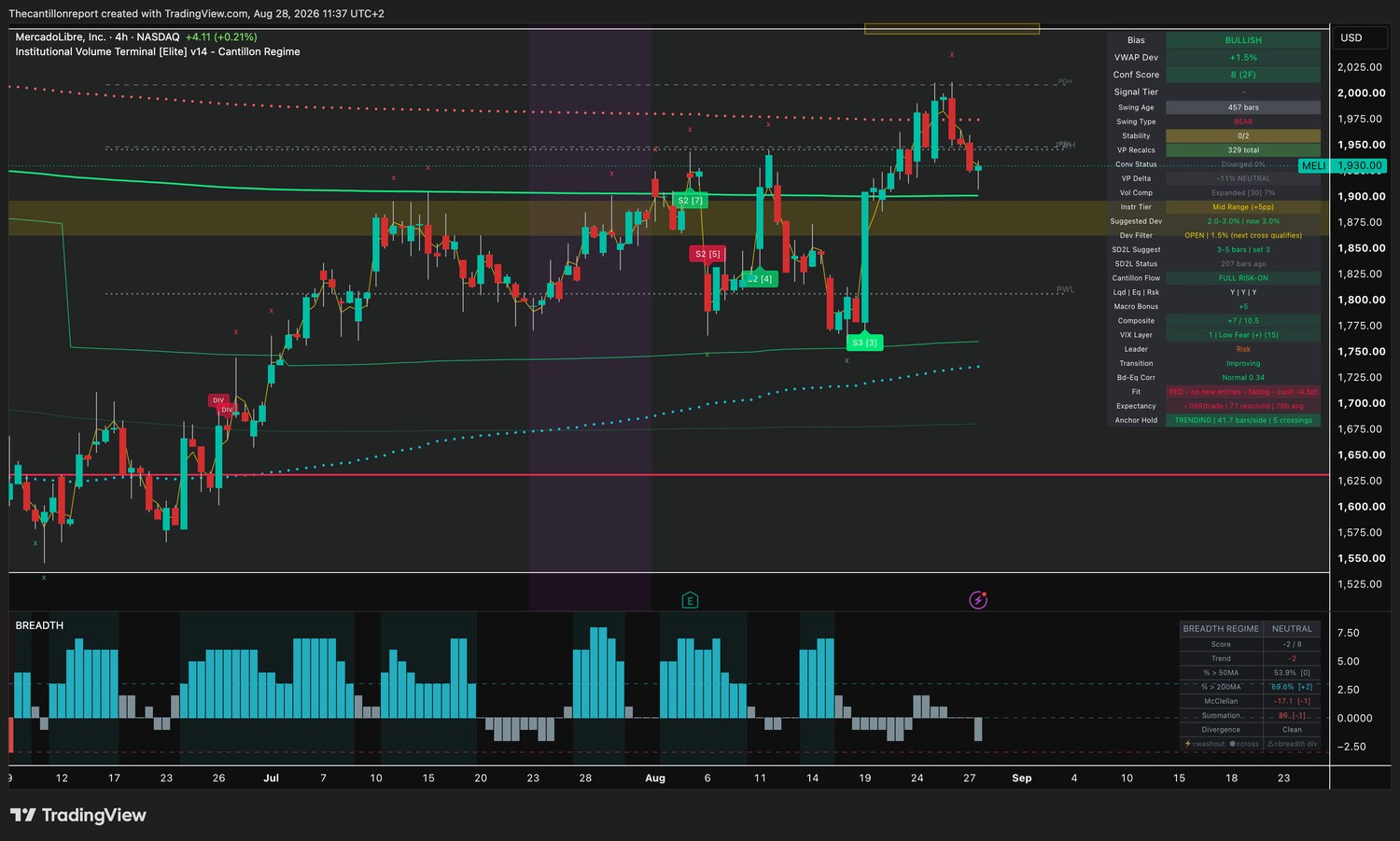The height and width of the screenshot is (841, 1400).
Task: Click the breadth Score value -2 / 8
Action: pyautogui.click(x=1292, y=645)
